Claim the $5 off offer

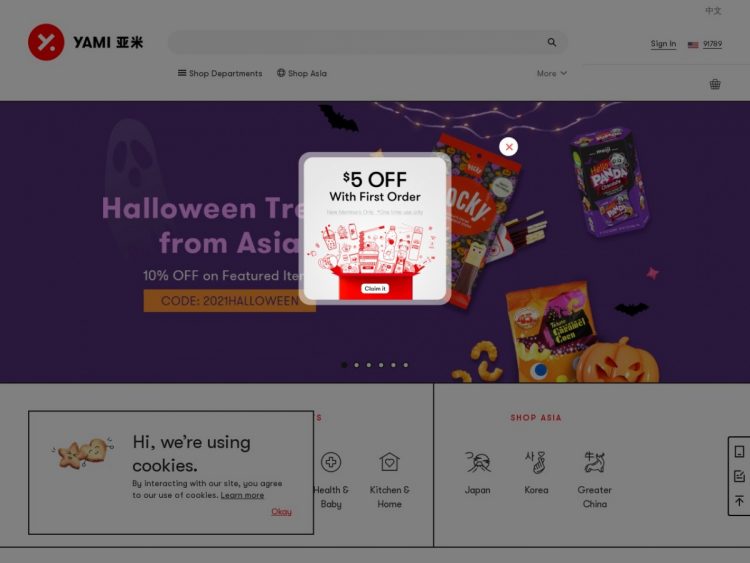click(x=375, y=288)
